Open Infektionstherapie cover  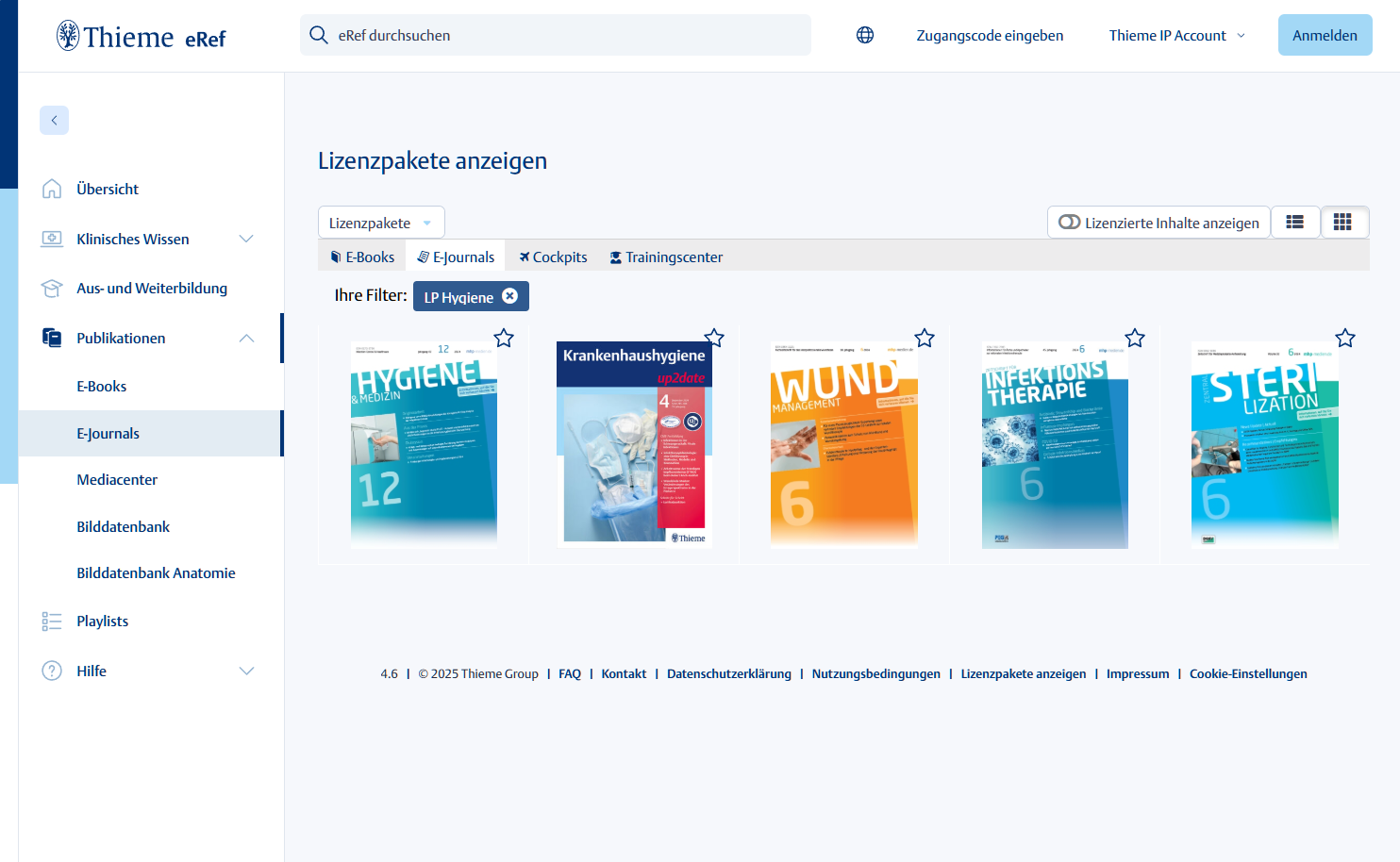(1055, 445)
